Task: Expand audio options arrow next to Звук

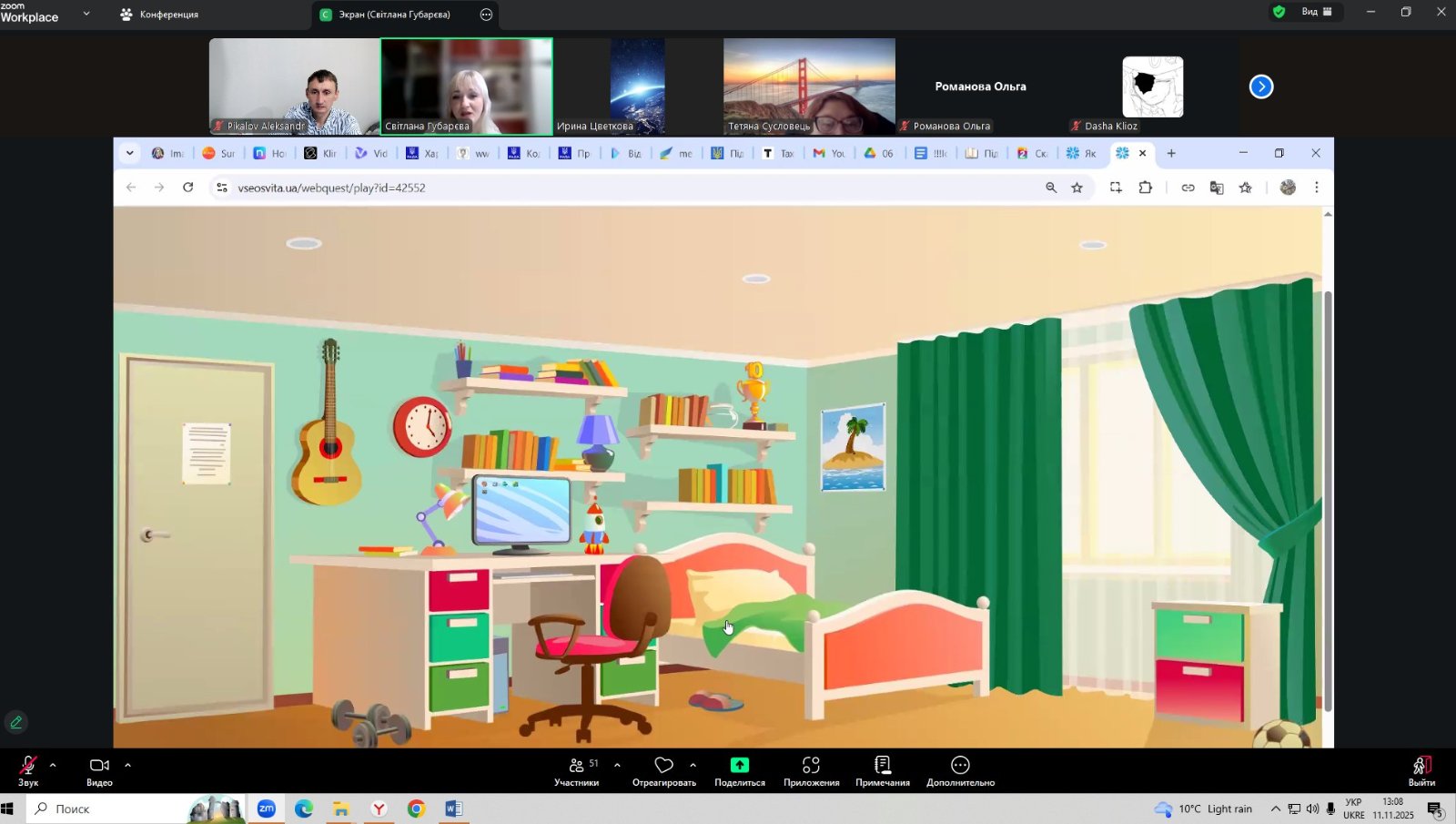Action: pyautogui.click(x=53, y=765)
